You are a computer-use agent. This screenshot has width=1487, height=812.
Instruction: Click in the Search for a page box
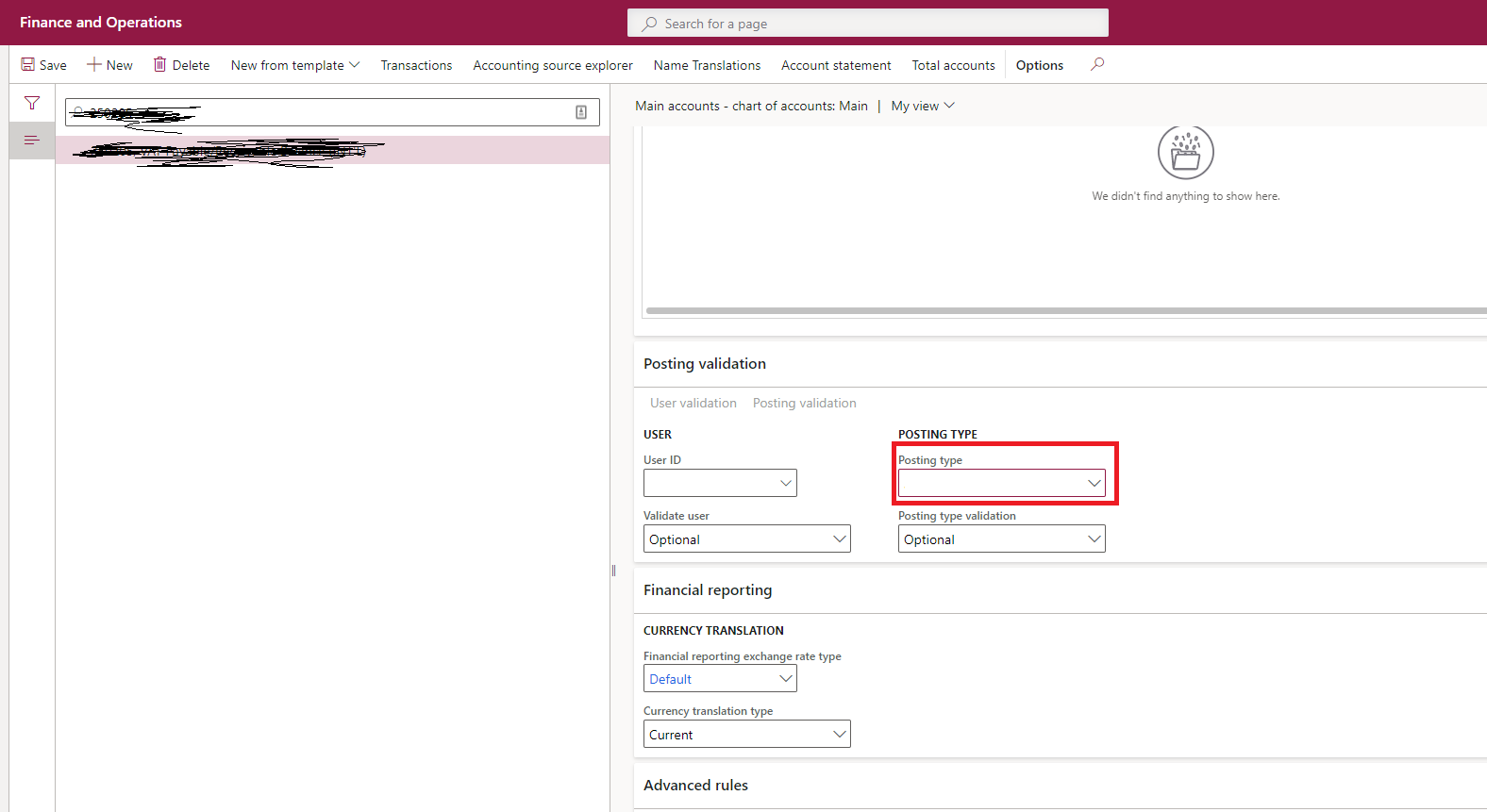pos(868,23)
